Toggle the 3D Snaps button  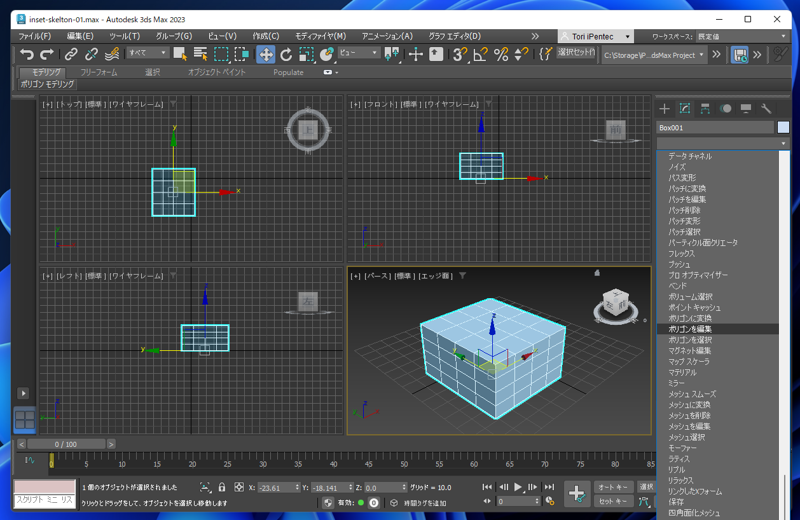460,54
